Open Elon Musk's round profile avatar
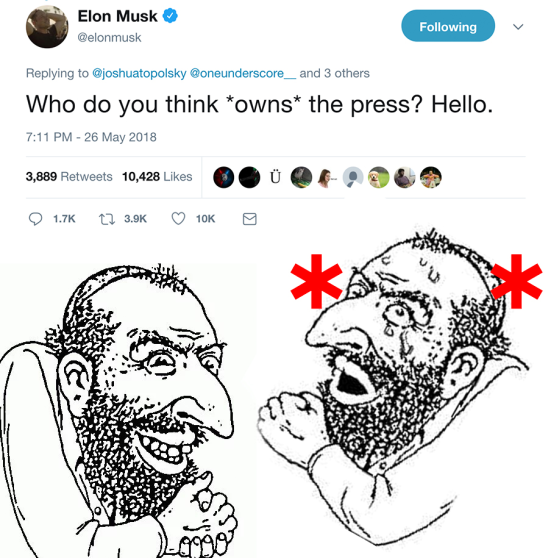This screenshot has width=551, height=558. click(47, 27)
